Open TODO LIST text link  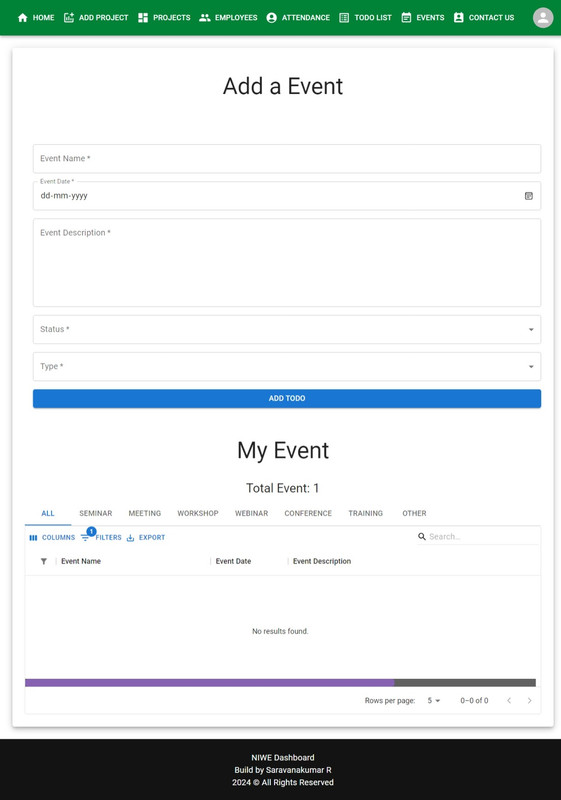tap(373, 18)
